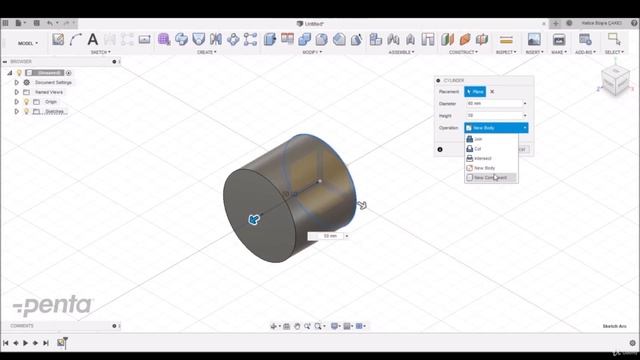Expand the Named Views node
Screen dimensions: 640x360
[x=17, y=92]
